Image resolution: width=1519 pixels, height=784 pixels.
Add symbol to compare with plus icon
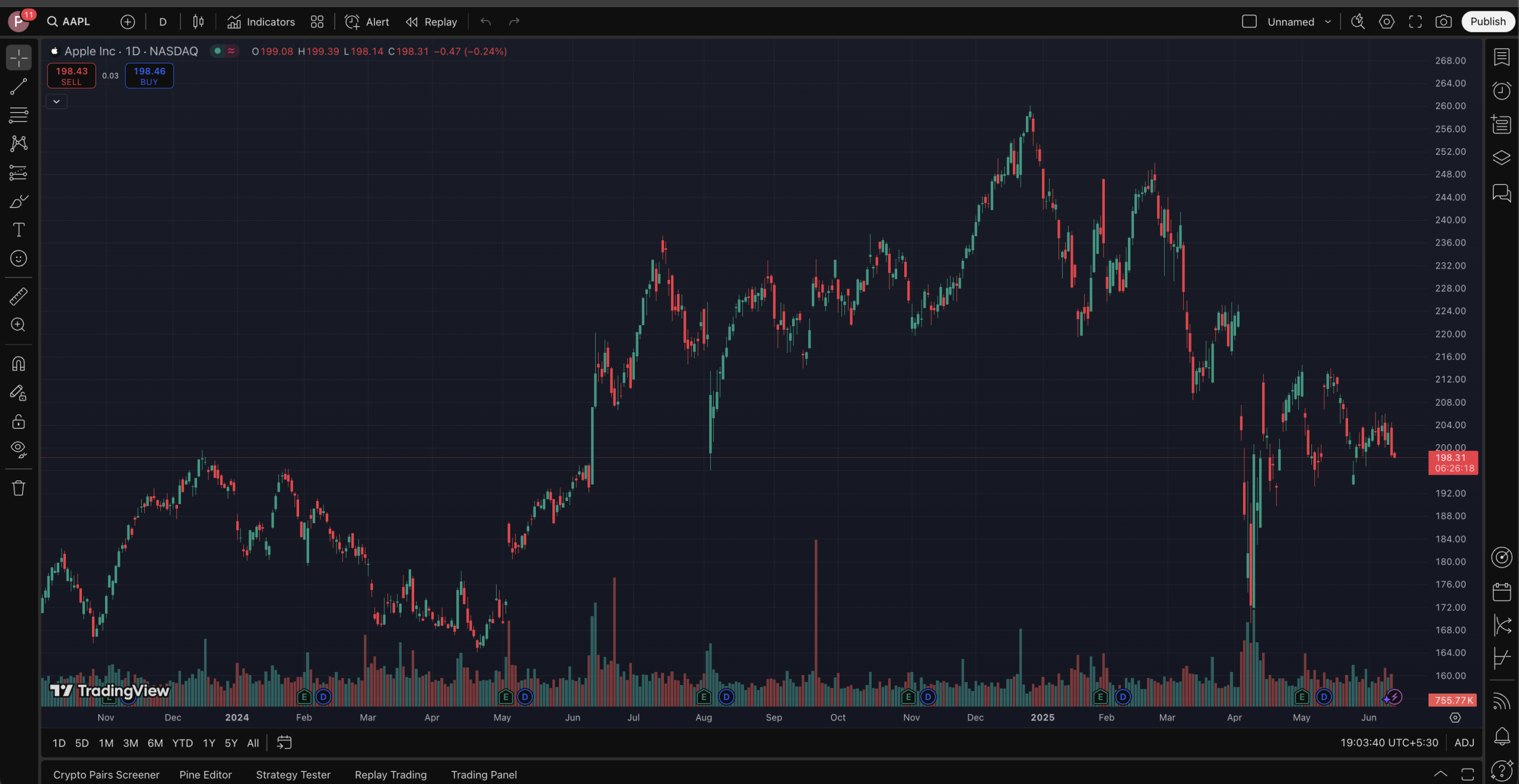(x=128, y=22)
